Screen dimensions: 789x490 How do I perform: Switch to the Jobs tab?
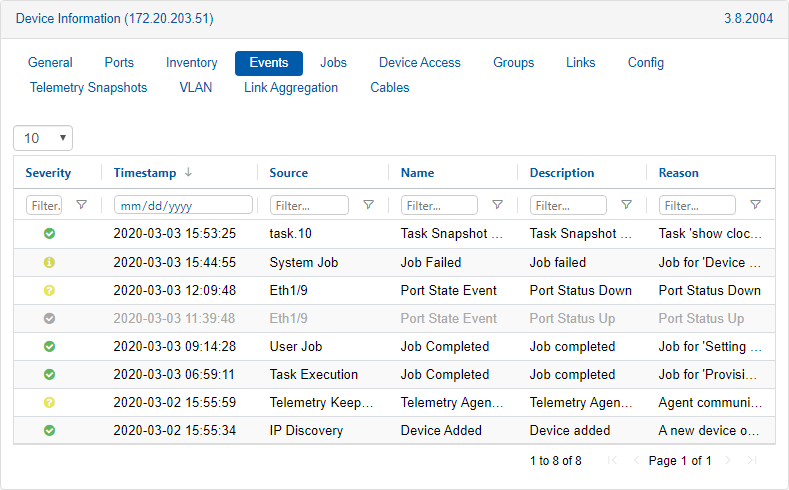click(x=333, y=63)
